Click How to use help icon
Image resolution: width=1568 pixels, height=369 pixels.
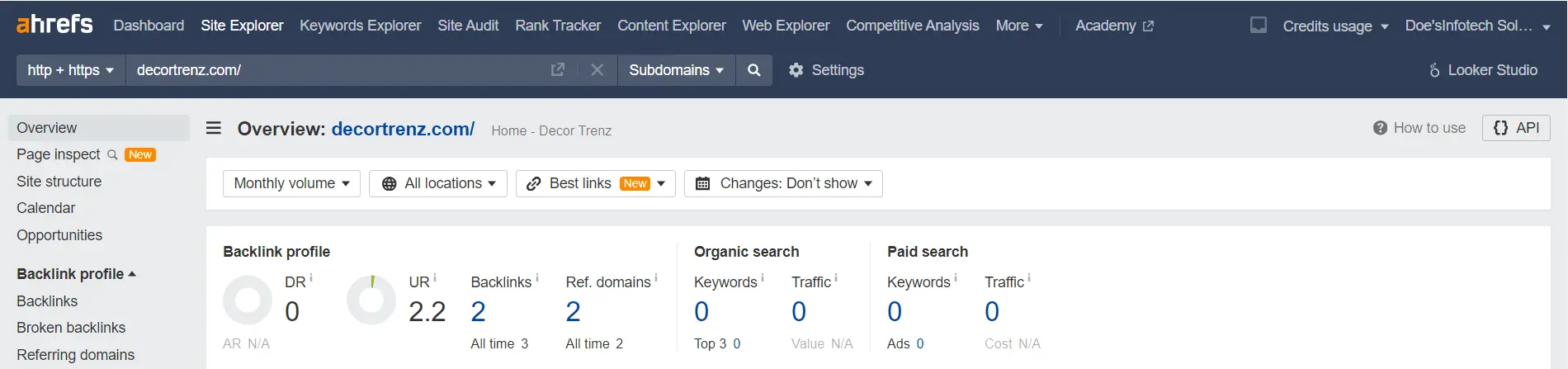(1380, 128)
